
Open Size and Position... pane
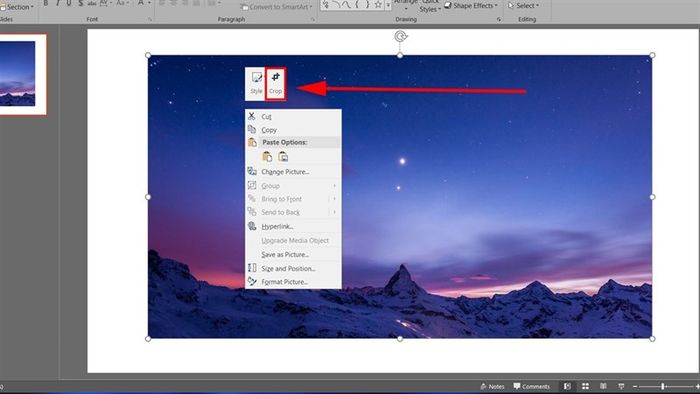pos(293,269)
